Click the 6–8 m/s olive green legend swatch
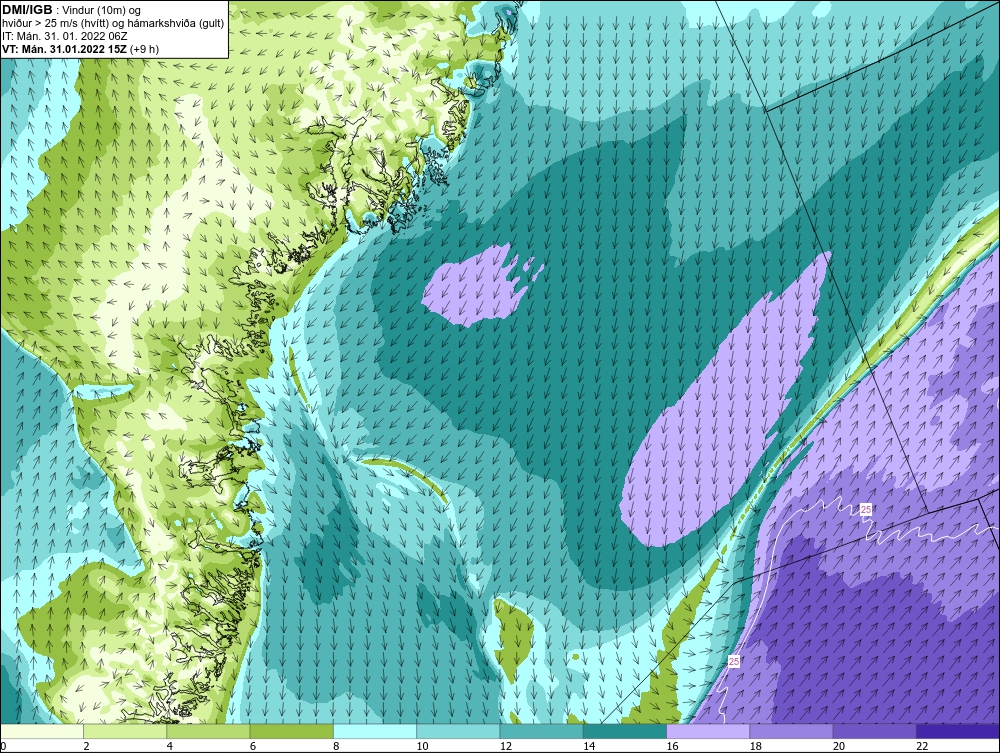 pyautogui.click(x=291, y=731)
